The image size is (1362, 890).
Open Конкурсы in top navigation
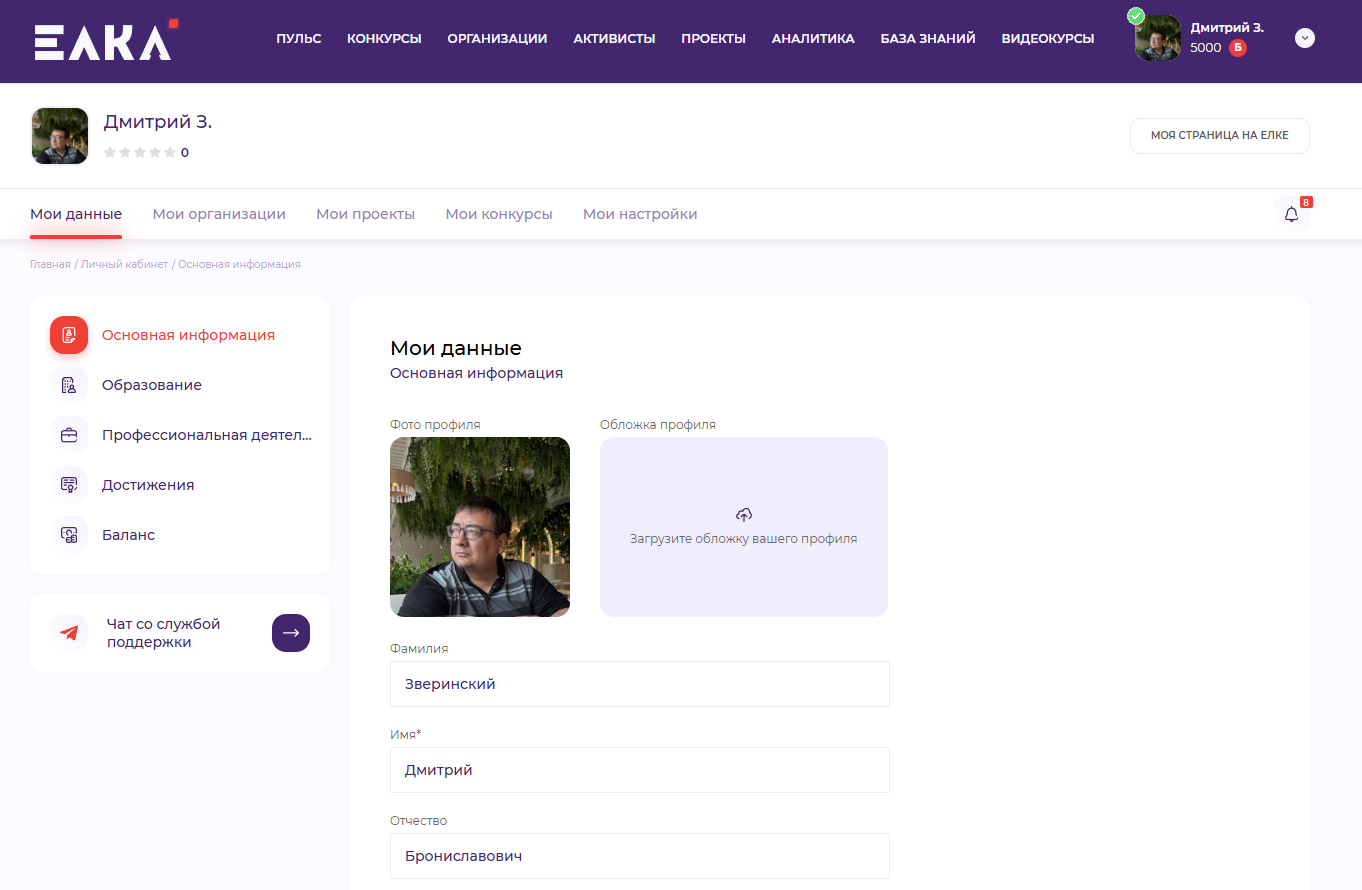click(384, 39)
